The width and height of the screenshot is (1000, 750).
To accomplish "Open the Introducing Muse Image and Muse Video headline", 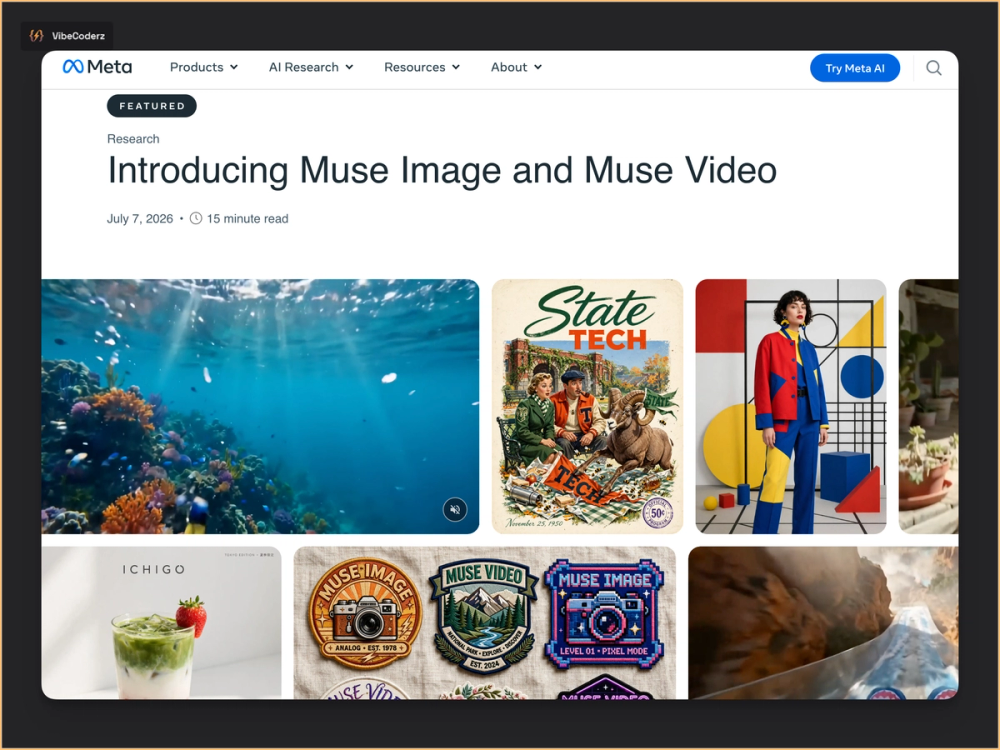I will (442, 170).
